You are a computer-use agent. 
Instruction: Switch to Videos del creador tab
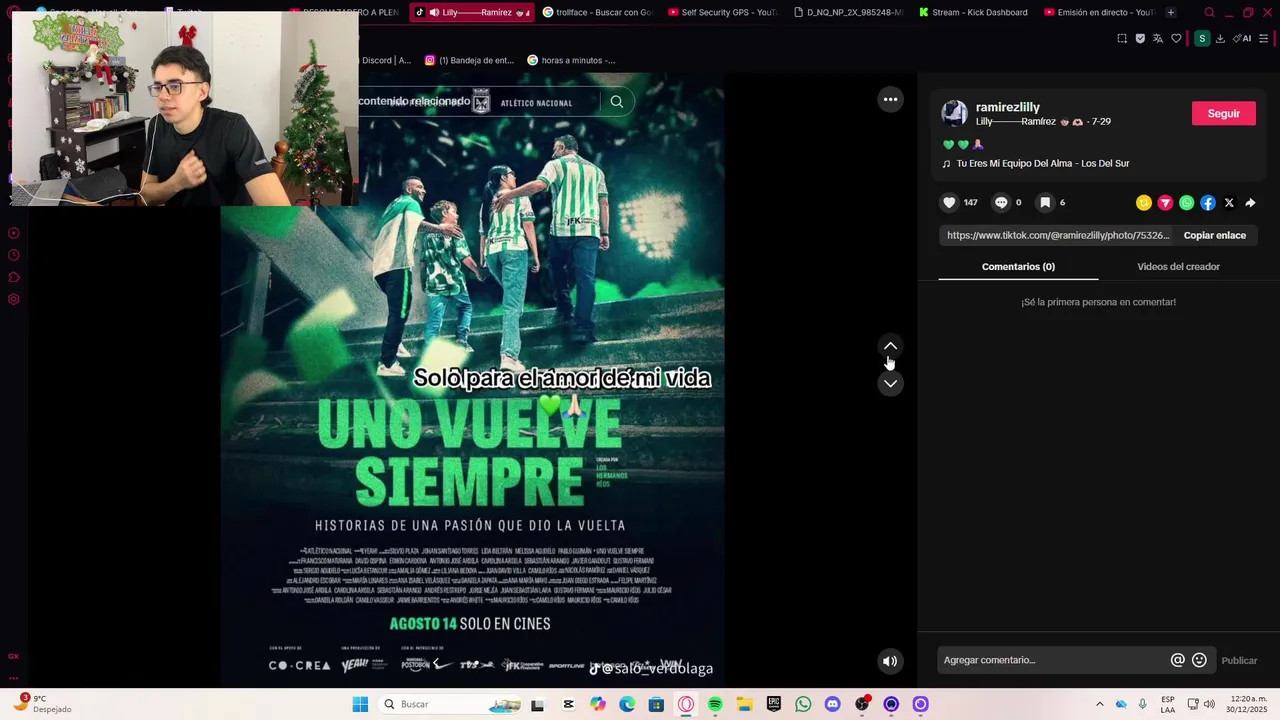[1178, 267]
